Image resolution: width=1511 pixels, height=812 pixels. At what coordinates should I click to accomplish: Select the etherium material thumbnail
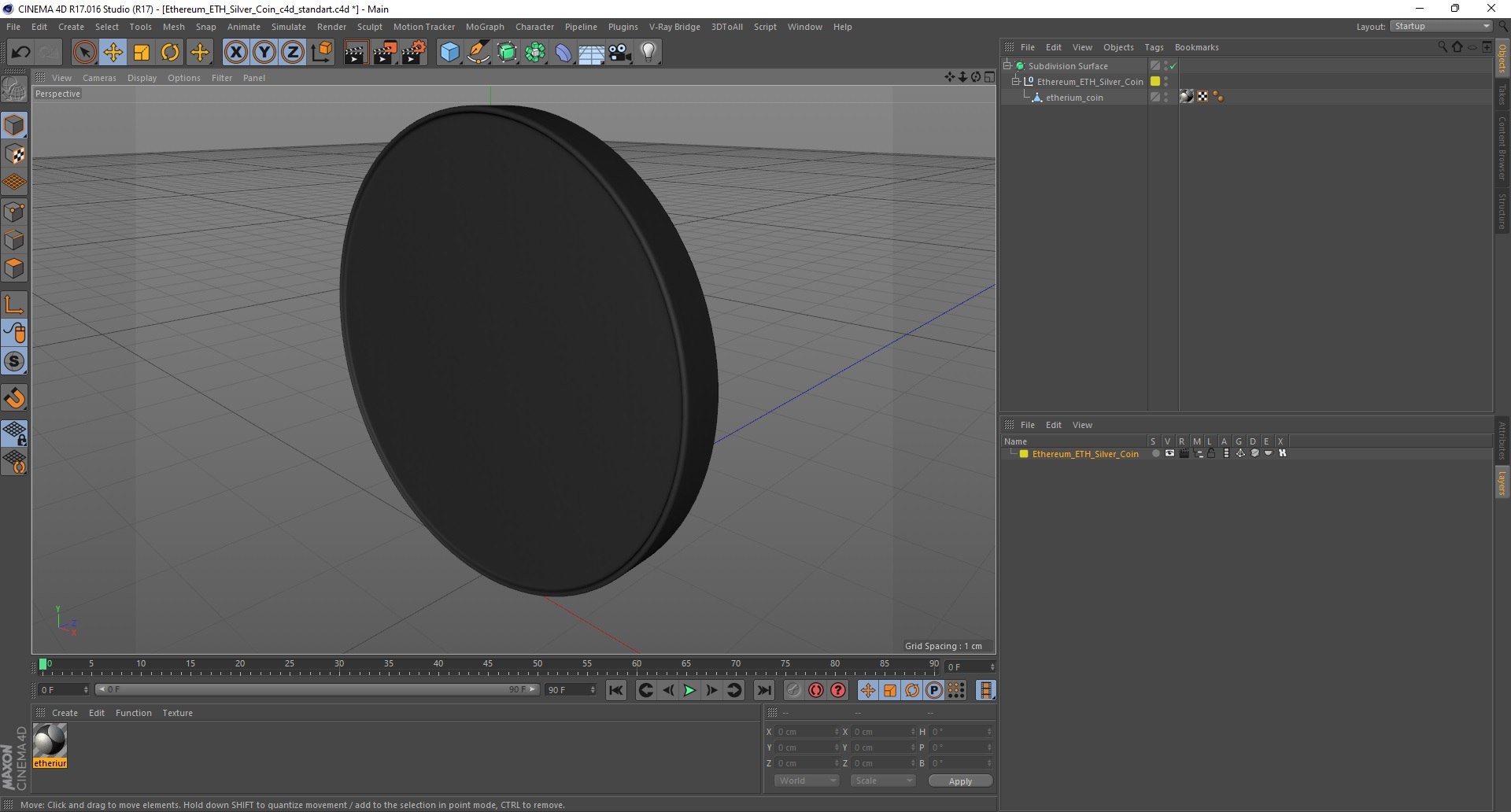point(50,741)
